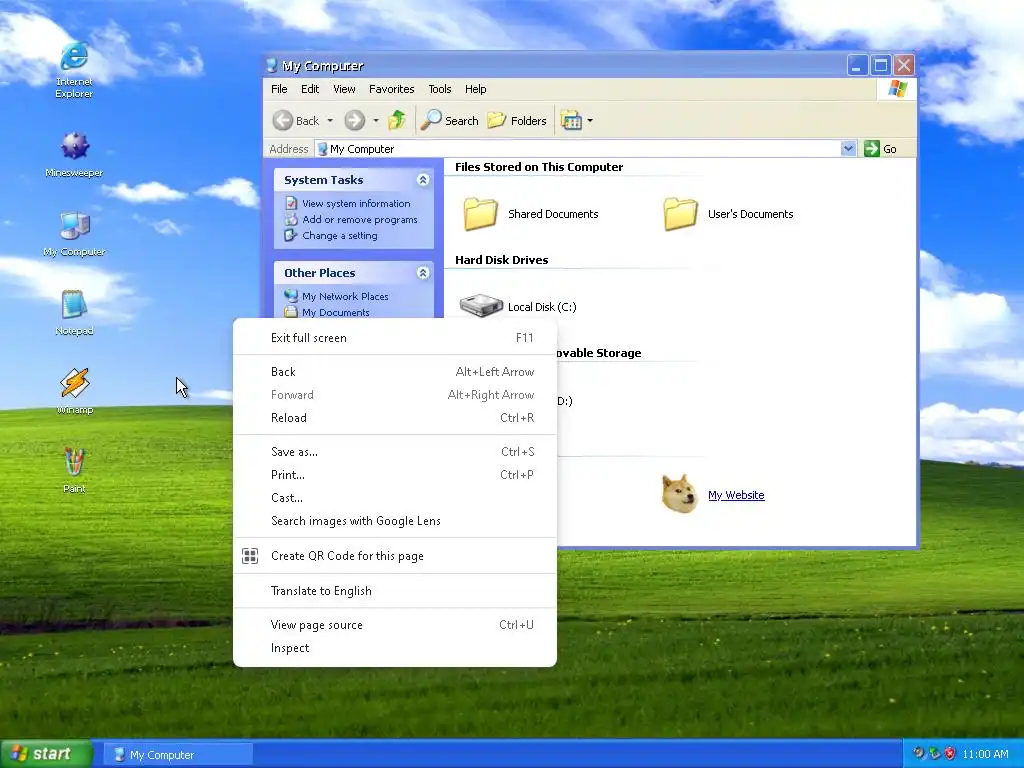Screen dimensions: 1024x768
Task: Select the Shared Documents folder
Action: click(x=530, y=214)
